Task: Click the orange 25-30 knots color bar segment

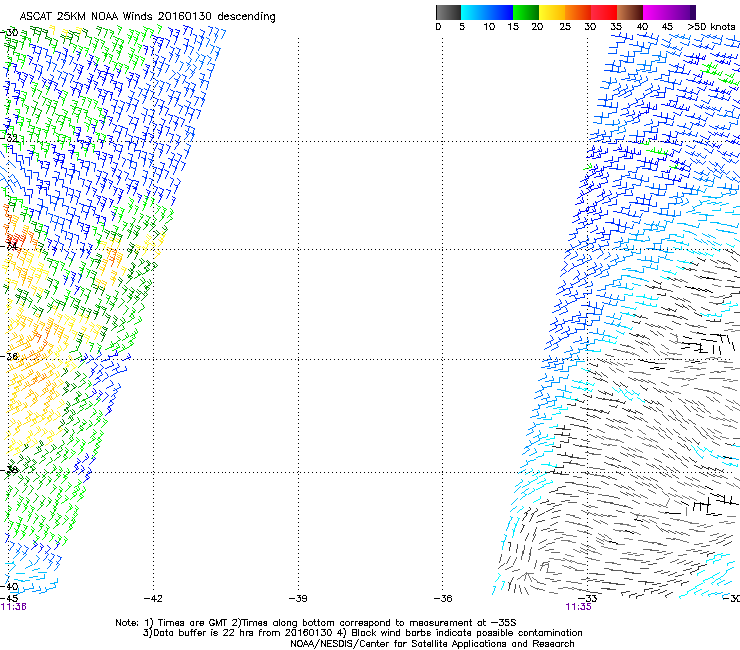Action: [578, 12]
